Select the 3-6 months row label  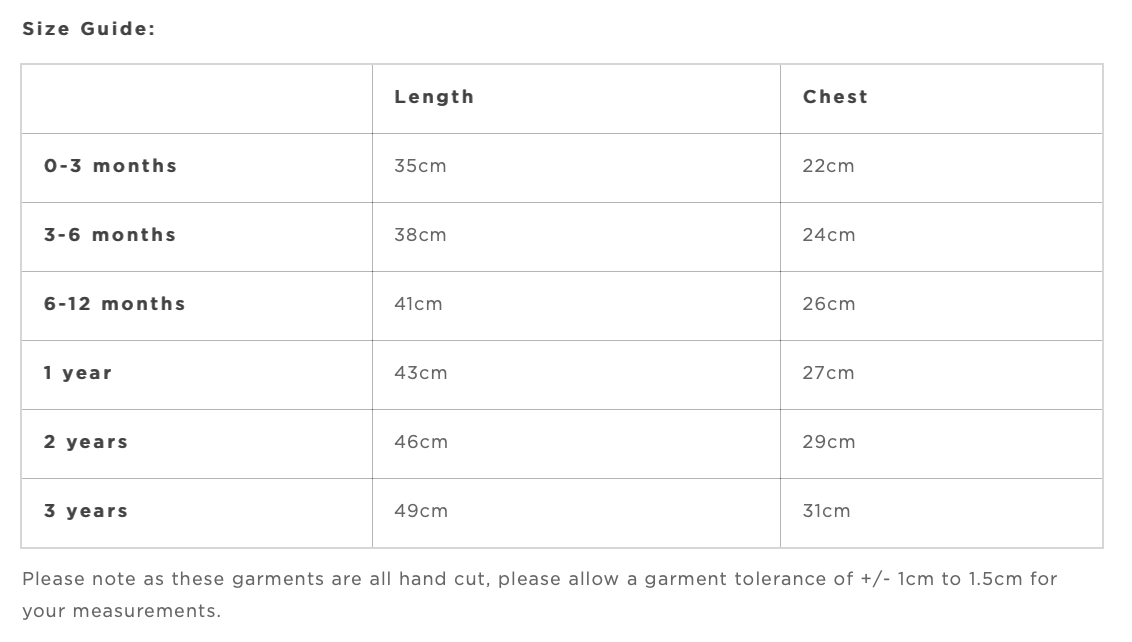click(110, 235)
